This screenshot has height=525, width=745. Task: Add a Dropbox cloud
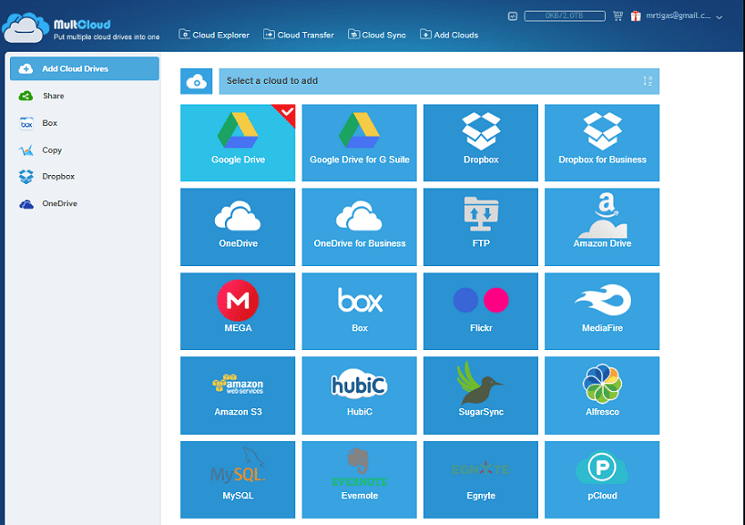click(x=480, y=143)
